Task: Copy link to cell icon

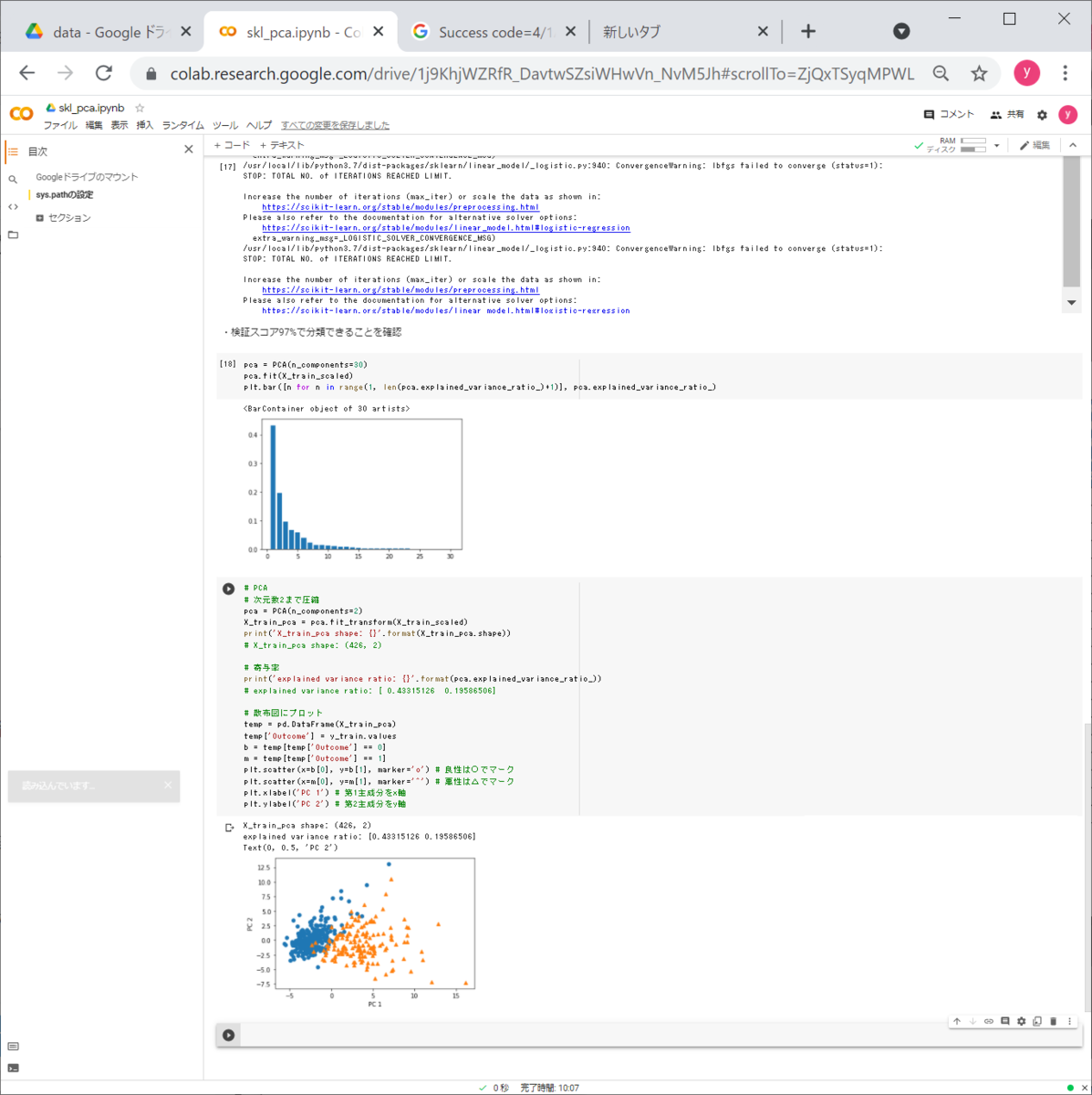Action: click(x=988, y=1021)
